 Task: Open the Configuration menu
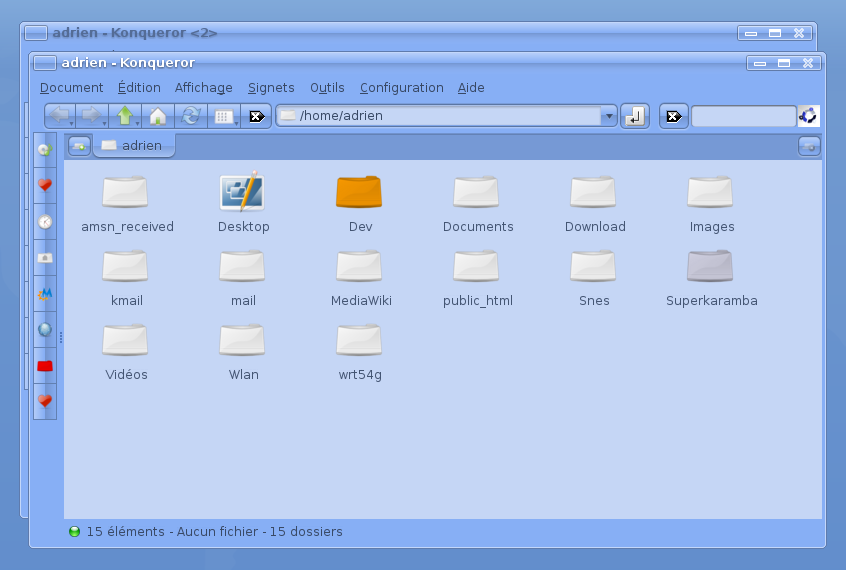coord(401,87)
